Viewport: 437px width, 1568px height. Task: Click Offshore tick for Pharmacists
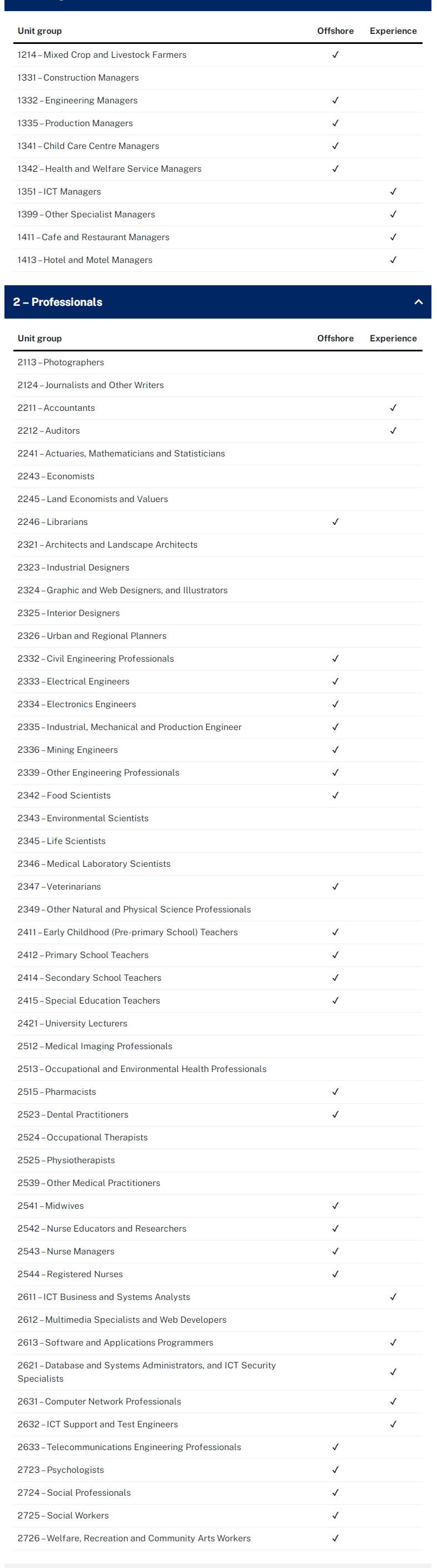[335, 1091]
